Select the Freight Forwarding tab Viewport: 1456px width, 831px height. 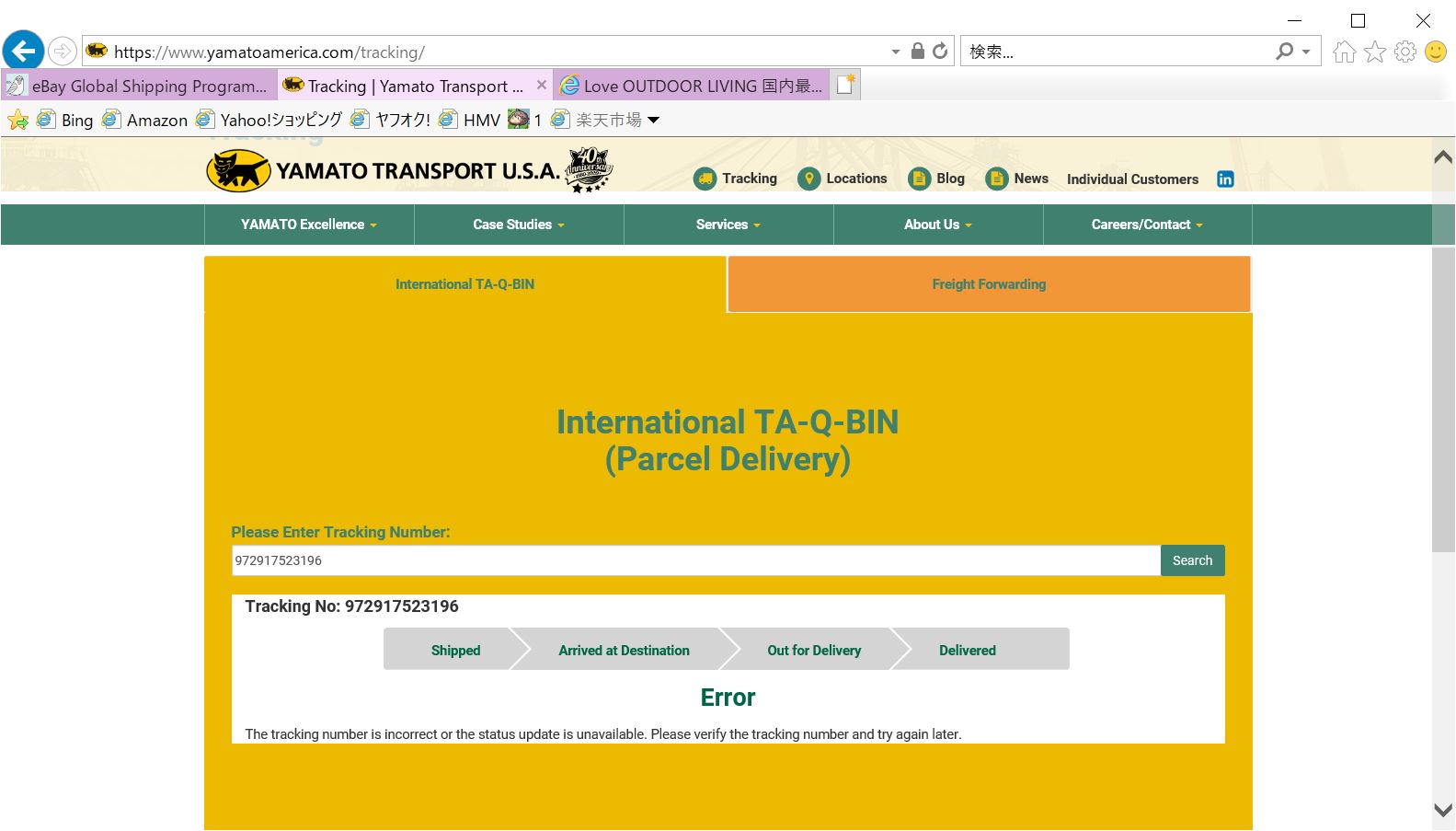point(989,284)
